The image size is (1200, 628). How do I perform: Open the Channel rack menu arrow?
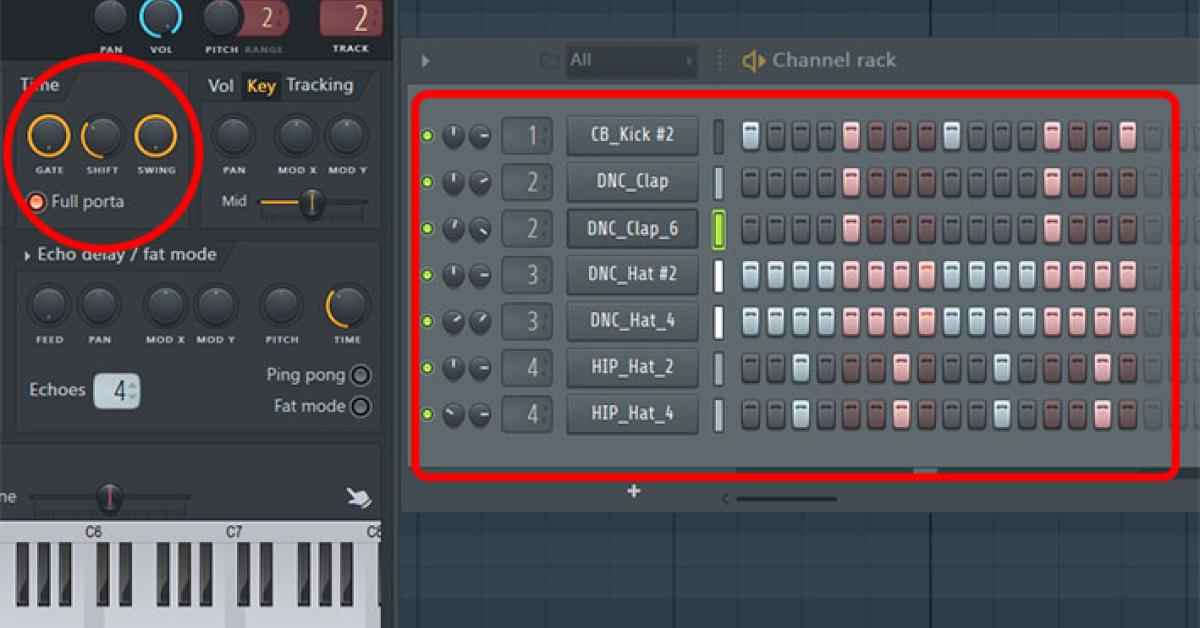click(x=425, y=61)
